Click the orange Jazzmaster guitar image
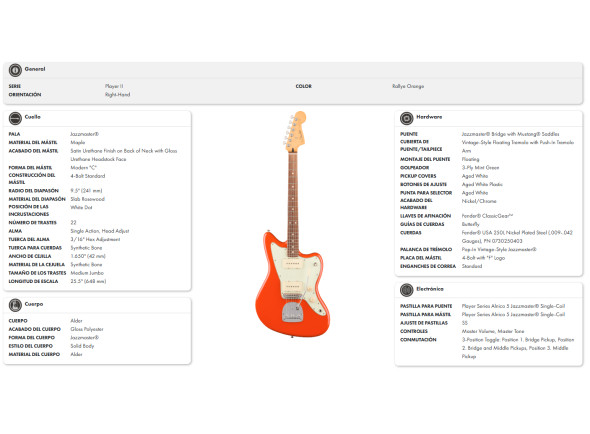 click(x=292, y=224)
